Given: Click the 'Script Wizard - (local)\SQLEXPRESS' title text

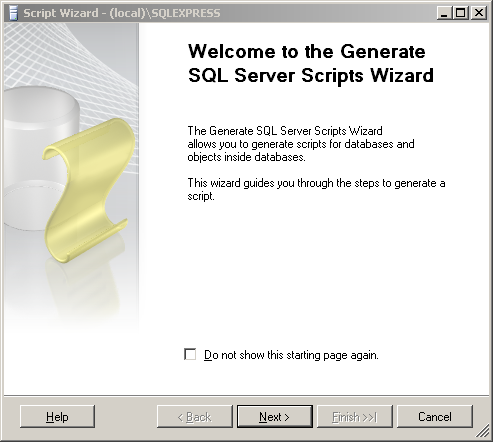Looking at the screenshot, I should pos(122,13).
